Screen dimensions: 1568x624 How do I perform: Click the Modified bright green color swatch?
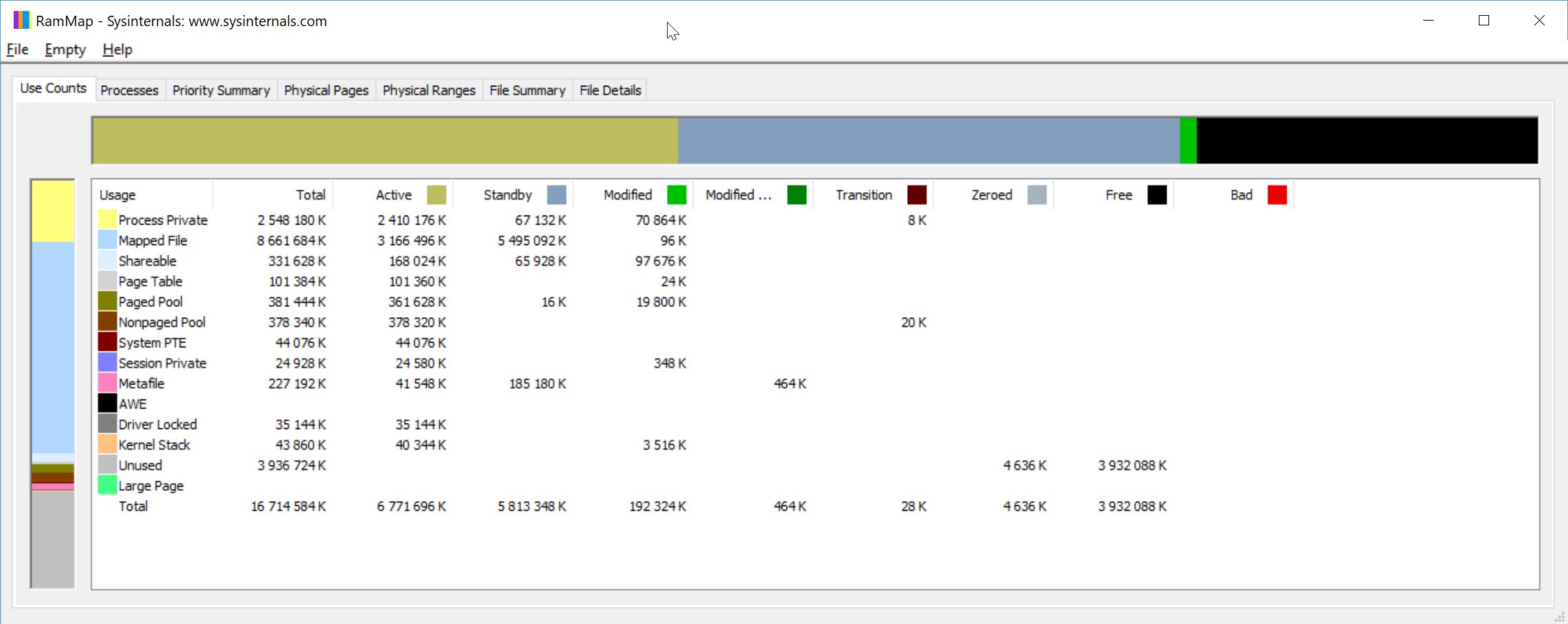[677, 195]
